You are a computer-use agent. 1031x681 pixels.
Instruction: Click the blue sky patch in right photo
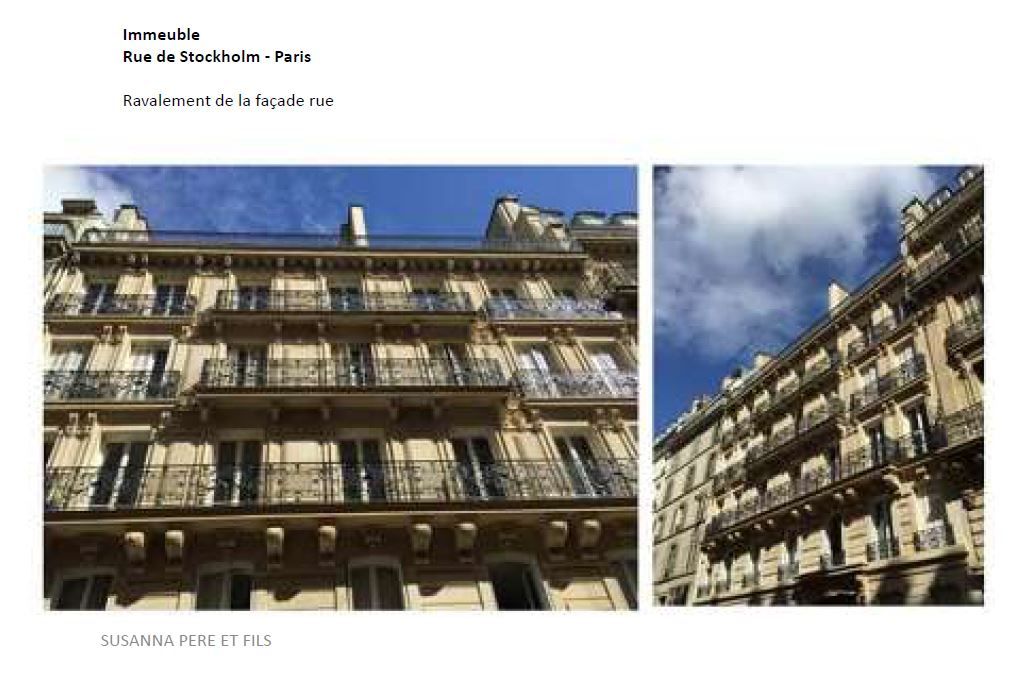[677, 388]
